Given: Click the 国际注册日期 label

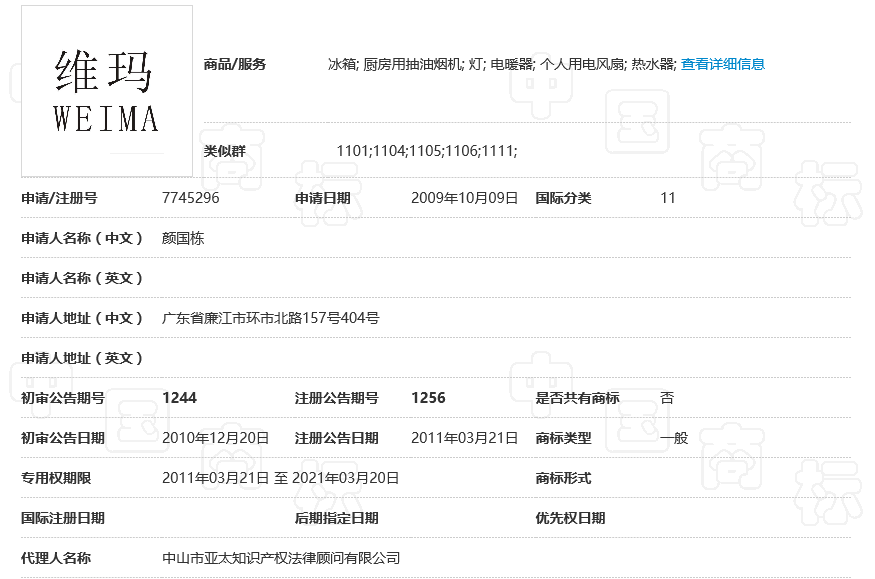Looking at the screenshot, I should tap(63, 518).
